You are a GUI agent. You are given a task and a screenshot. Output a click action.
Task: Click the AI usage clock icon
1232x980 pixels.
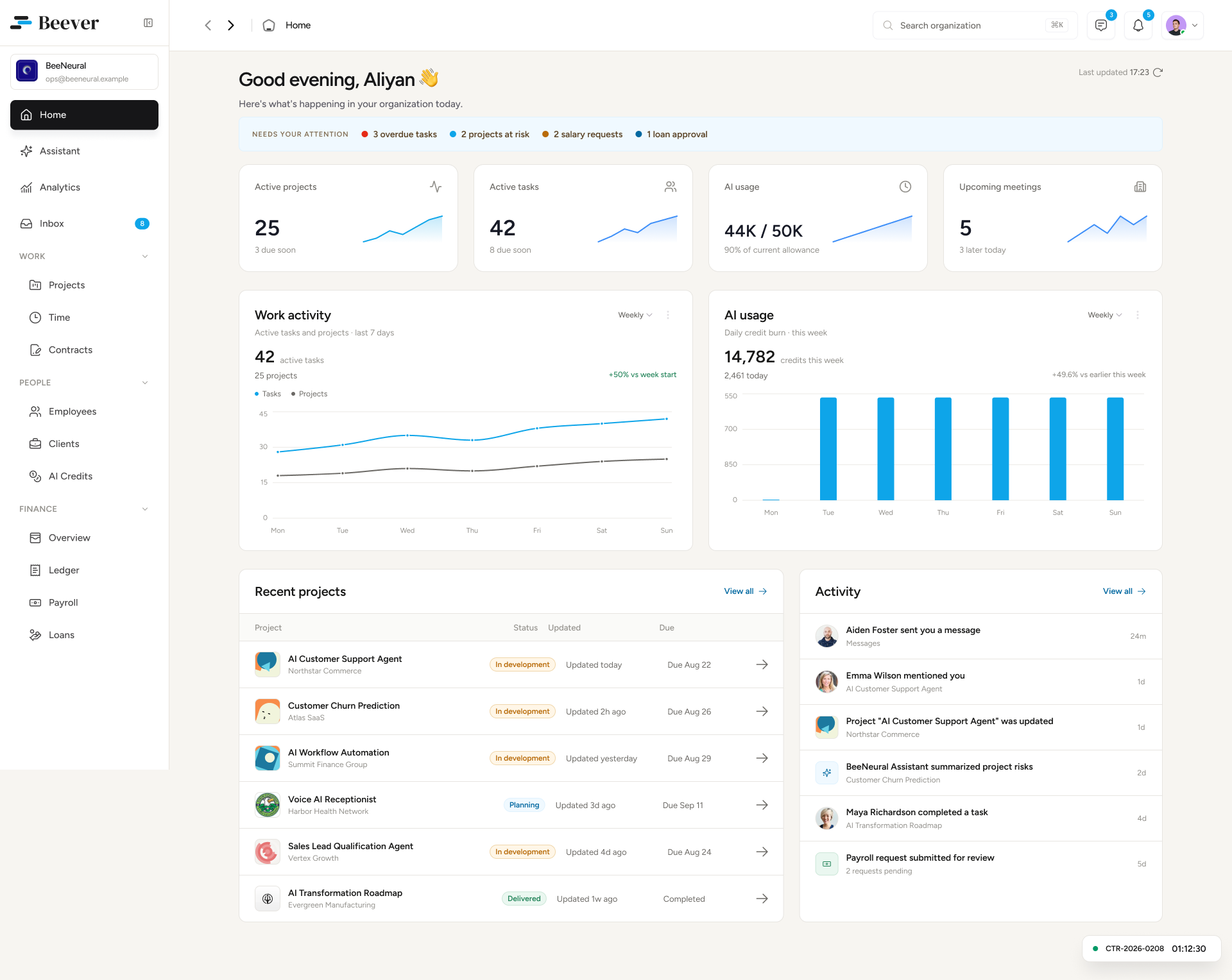click(905, 187)
